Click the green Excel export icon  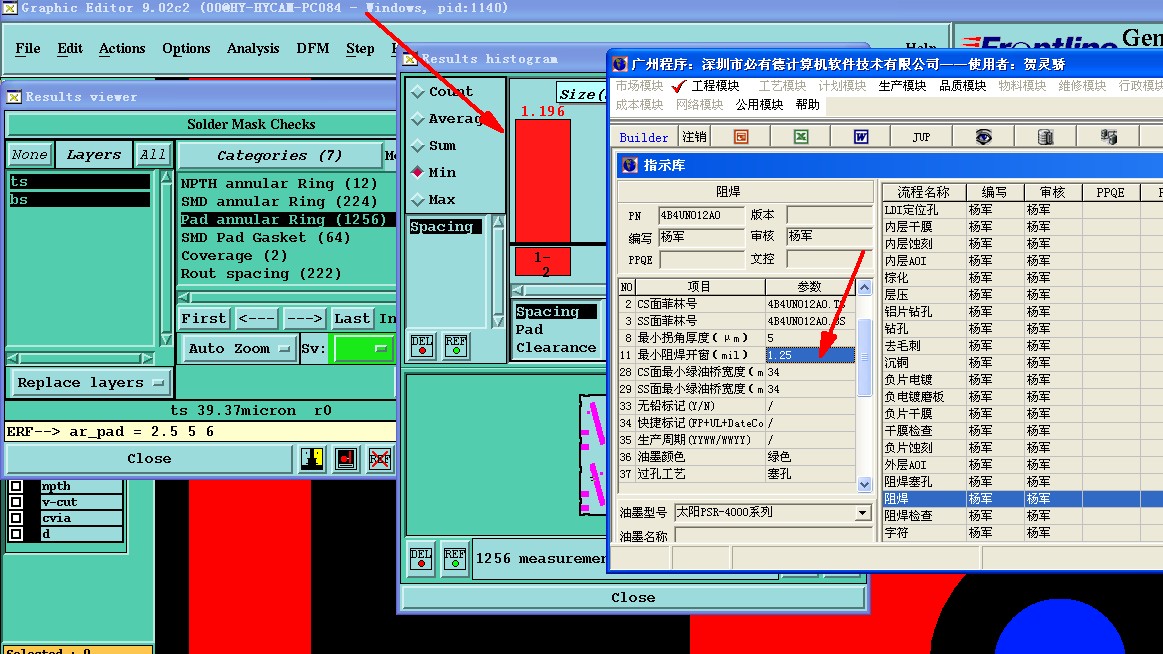pos(801,137)
